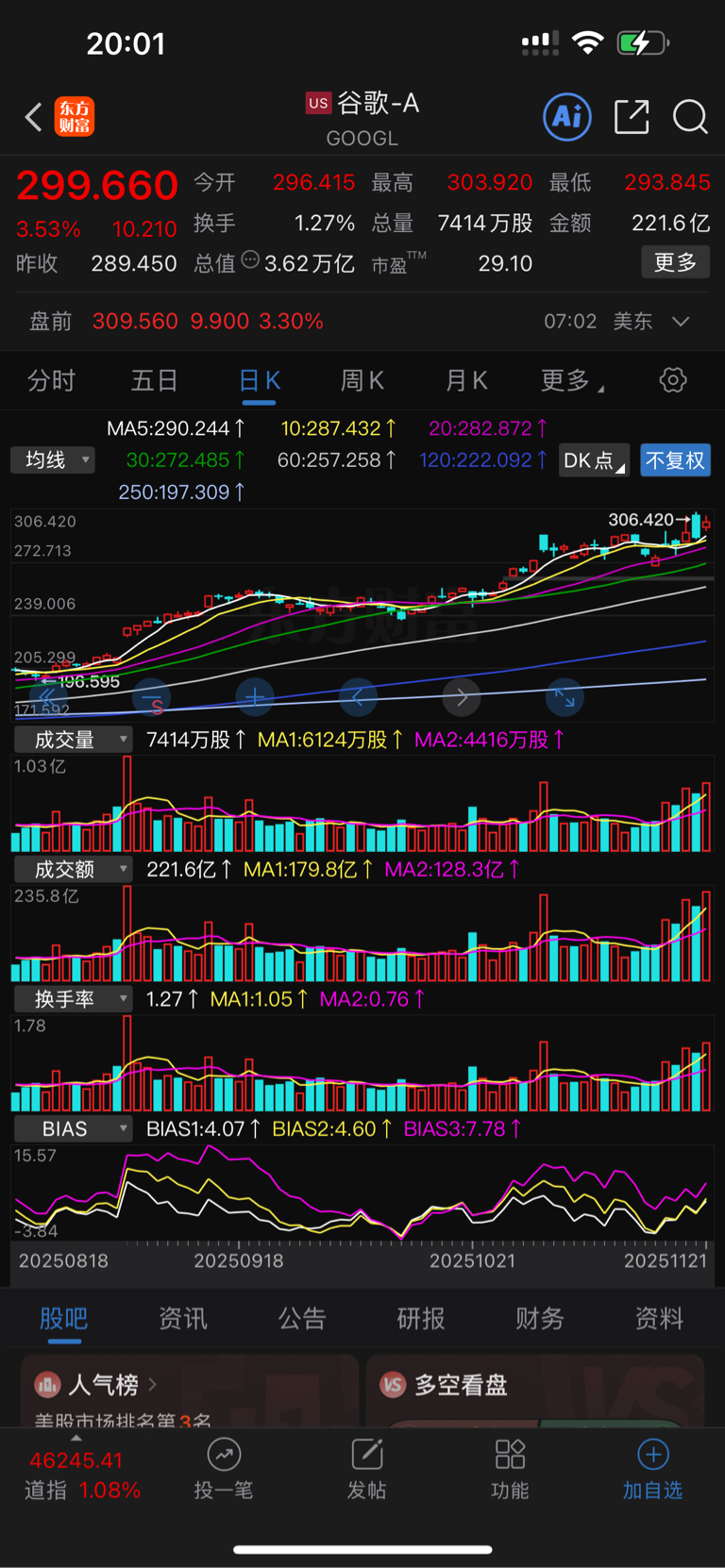Open the 研报 research tab

coord(421,1319)
